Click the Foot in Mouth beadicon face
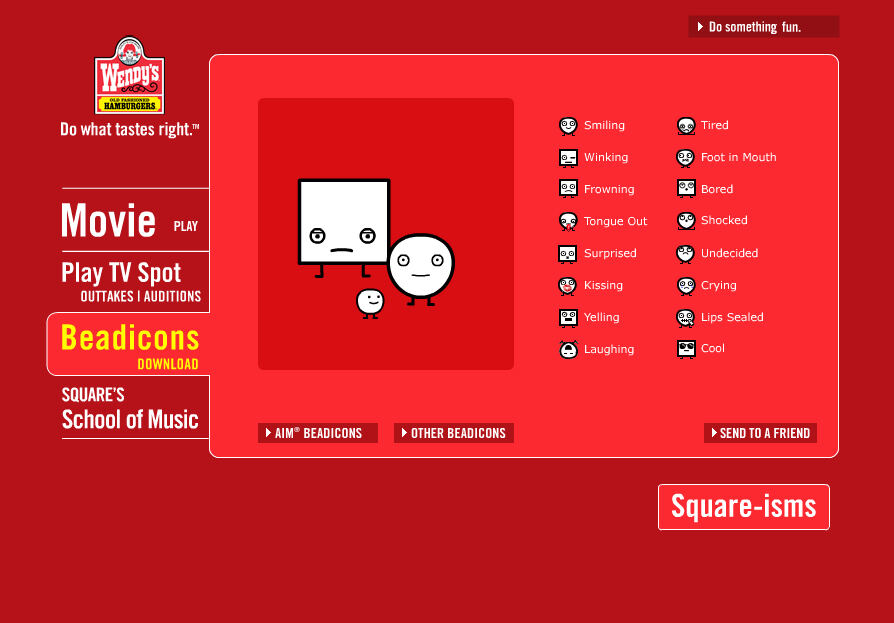The image size is (894, 623). [x=685, y=158]
